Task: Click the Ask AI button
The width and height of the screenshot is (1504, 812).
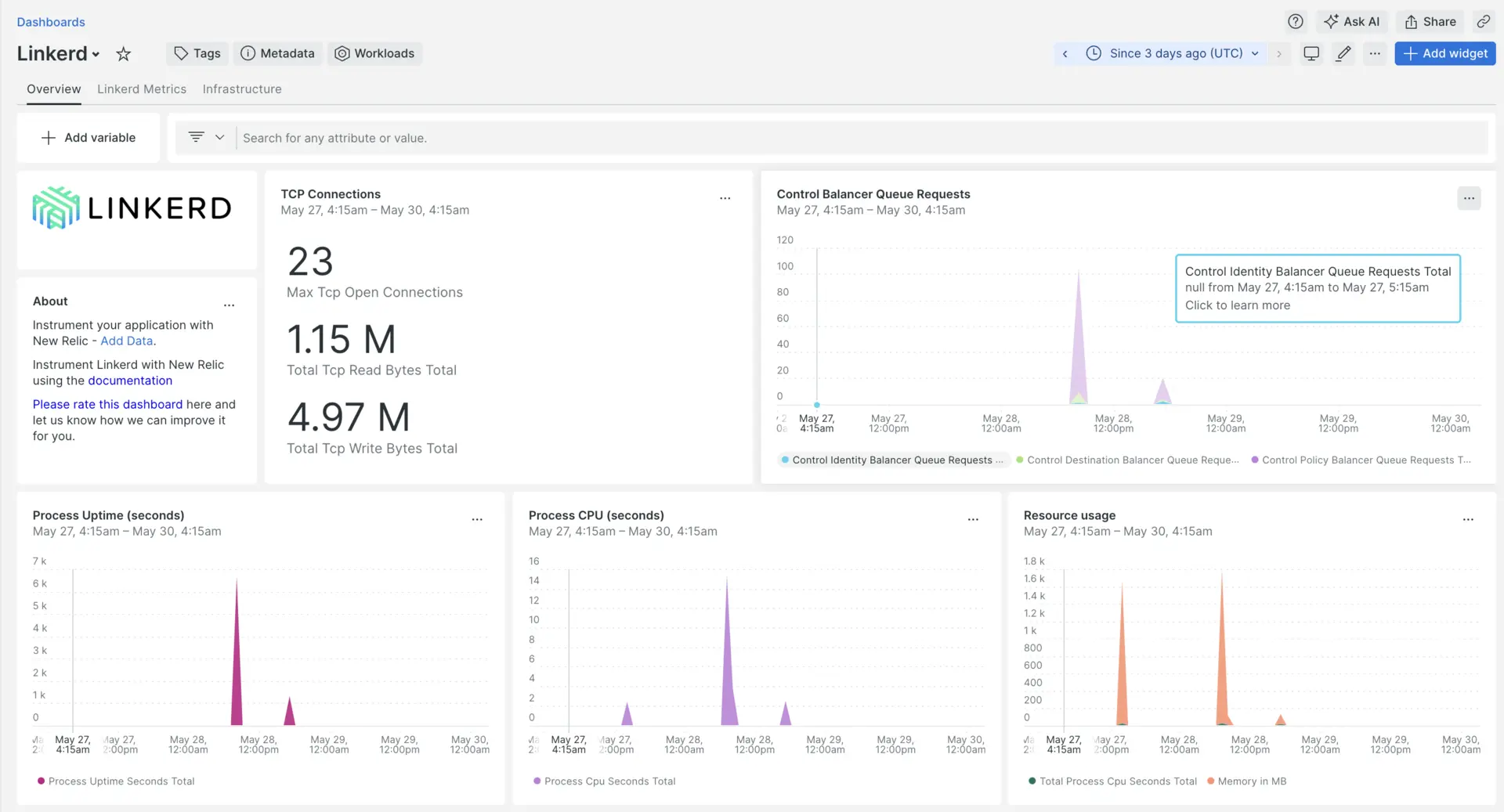Action: 1352,22
